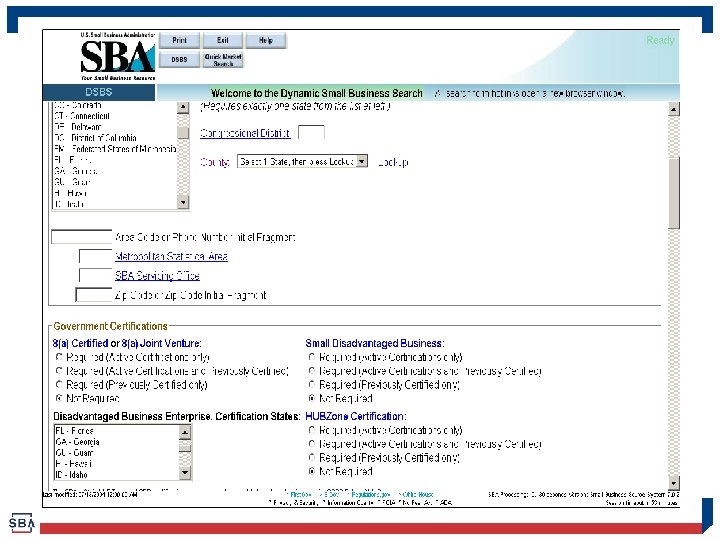
Task: Click the main page scrollbar down arrow
Action: 674,483
